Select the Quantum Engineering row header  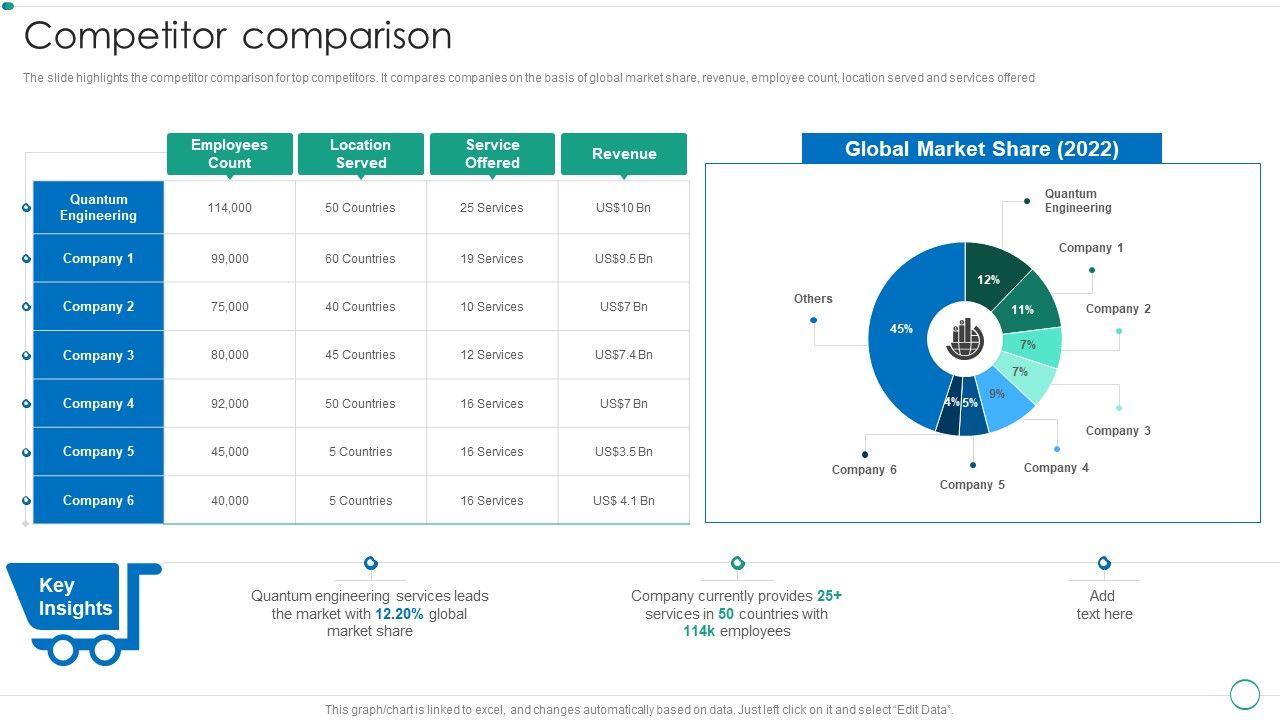[x=98, y=207]
